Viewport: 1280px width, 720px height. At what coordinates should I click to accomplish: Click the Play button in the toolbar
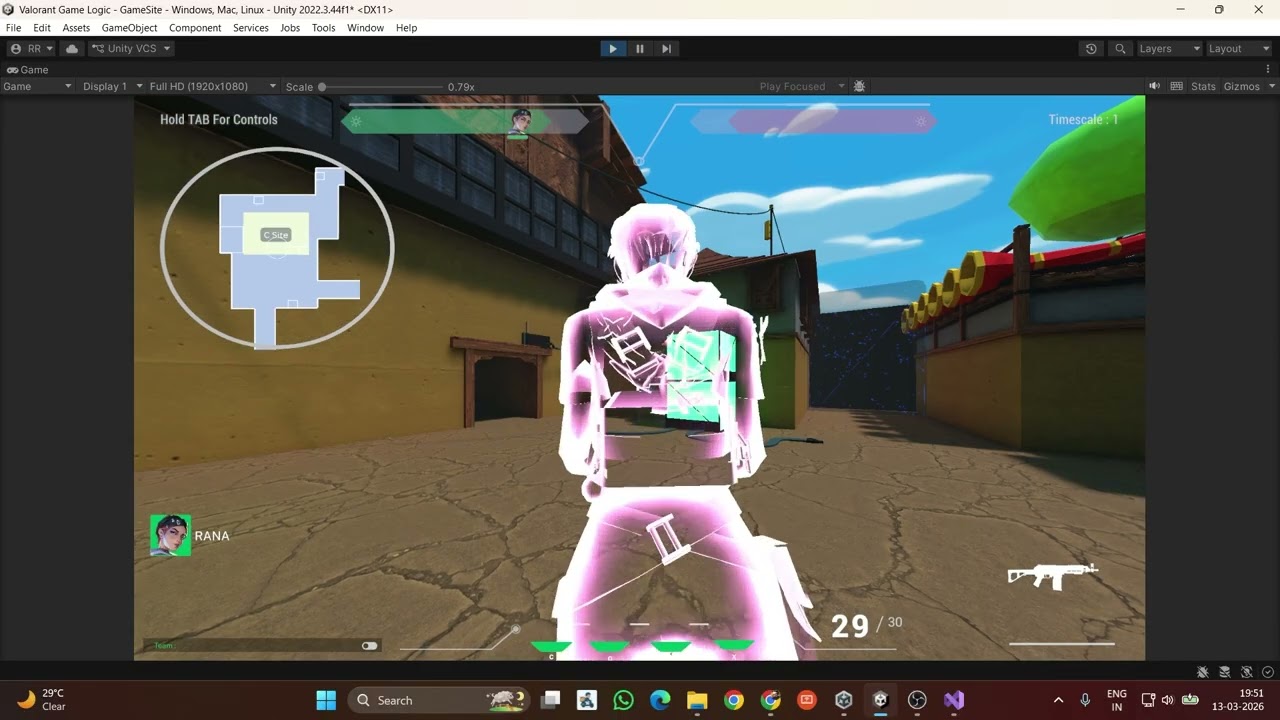coord(613,48)
